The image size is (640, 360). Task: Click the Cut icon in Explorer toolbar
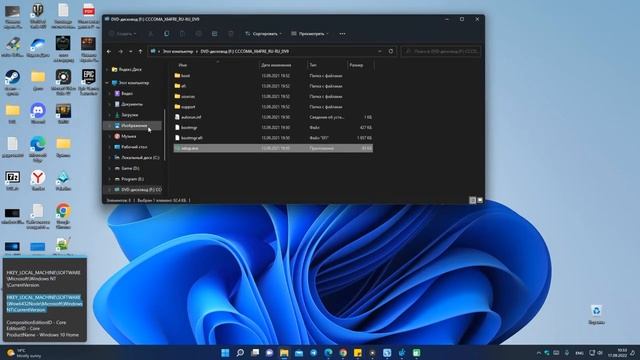151,34
